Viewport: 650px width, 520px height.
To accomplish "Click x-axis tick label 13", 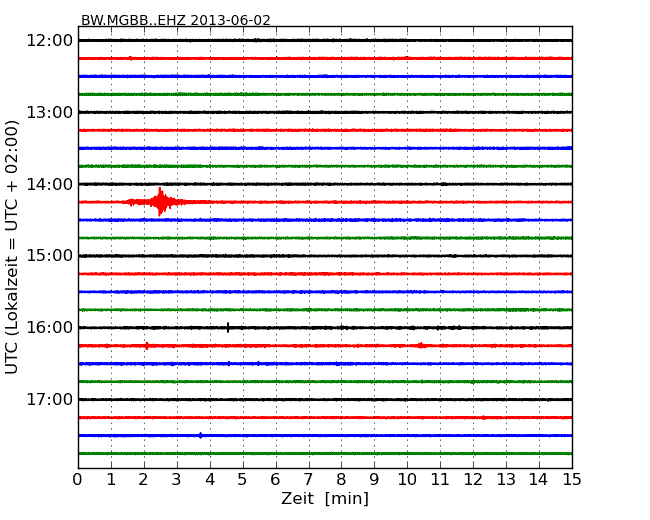I will [x=506, y=479].
